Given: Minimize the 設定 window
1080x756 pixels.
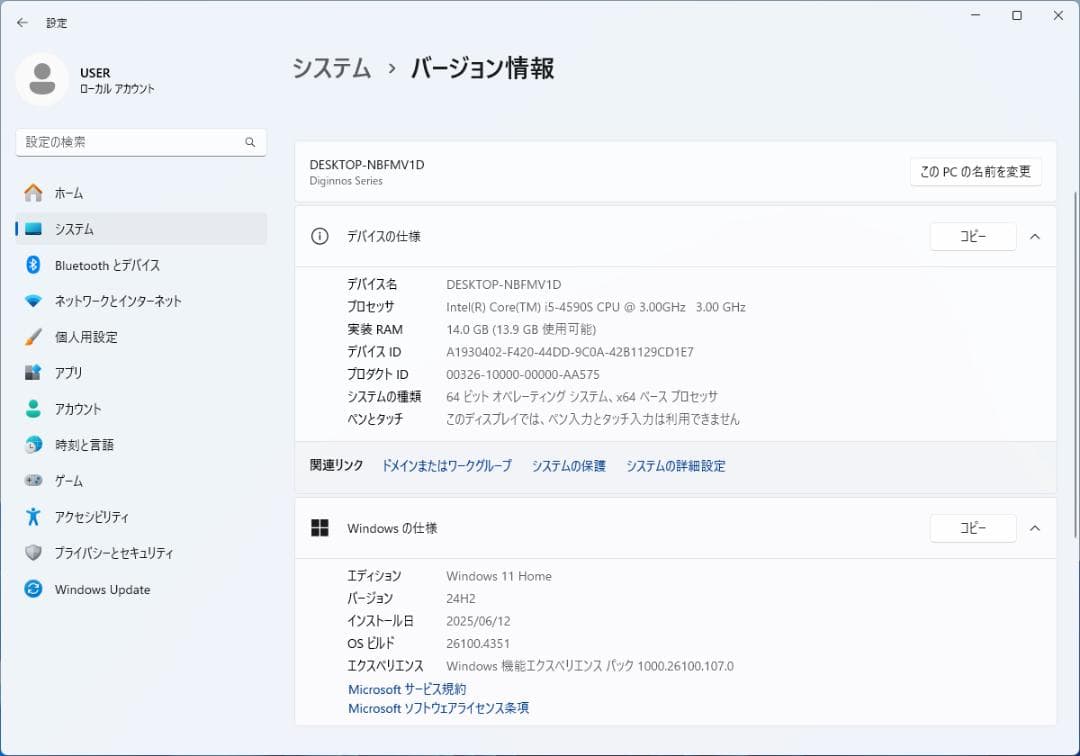Looking at the screenshot, I should [x=975, y=15].
